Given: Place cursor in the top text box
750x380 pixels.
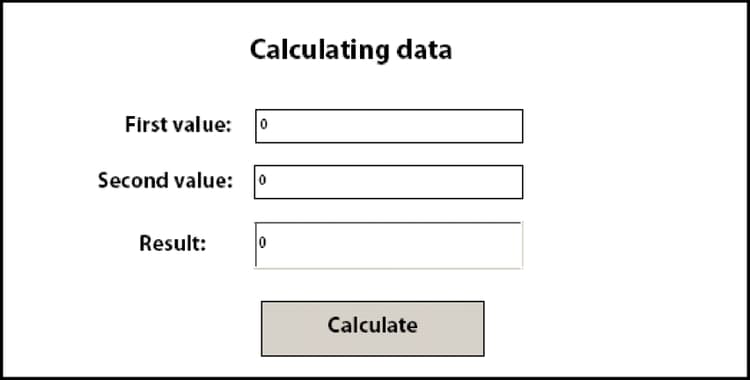Looking at the screenshot, I should coord(389,126).
